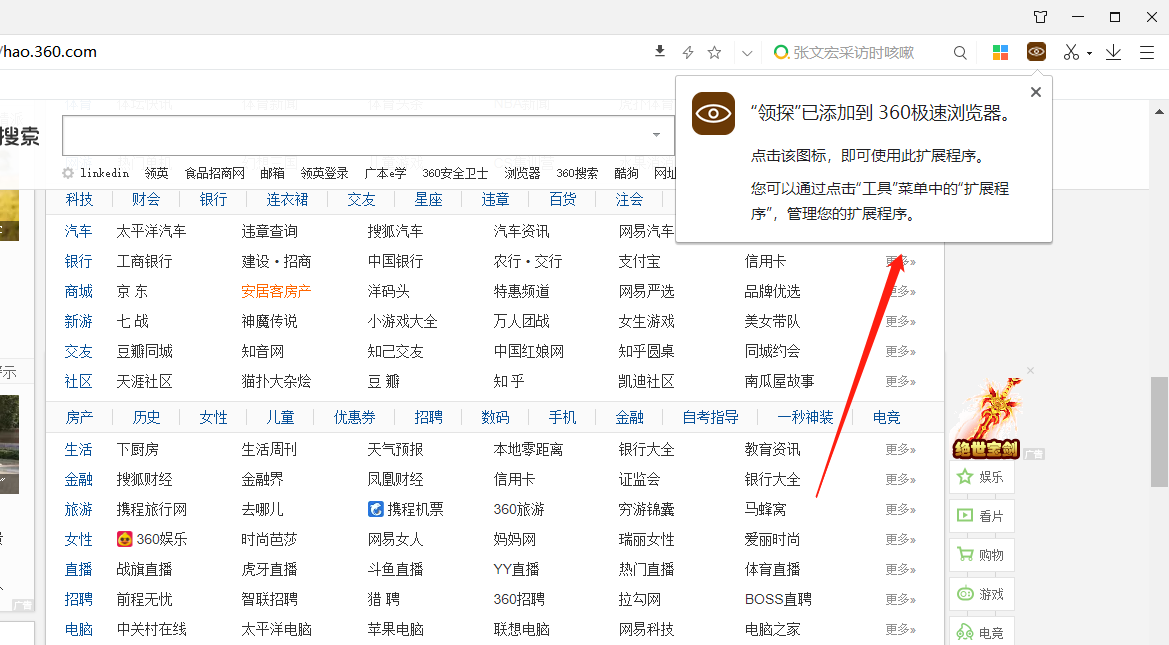Open the 斗鱼直播 link
Screen dimensions: 1169x645
pos(395,569)
